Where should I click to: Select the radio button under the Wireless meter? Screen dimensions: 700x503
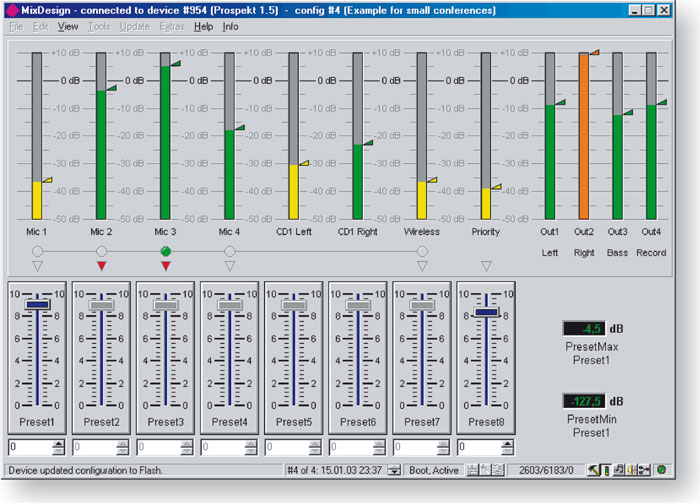(422, 251)
